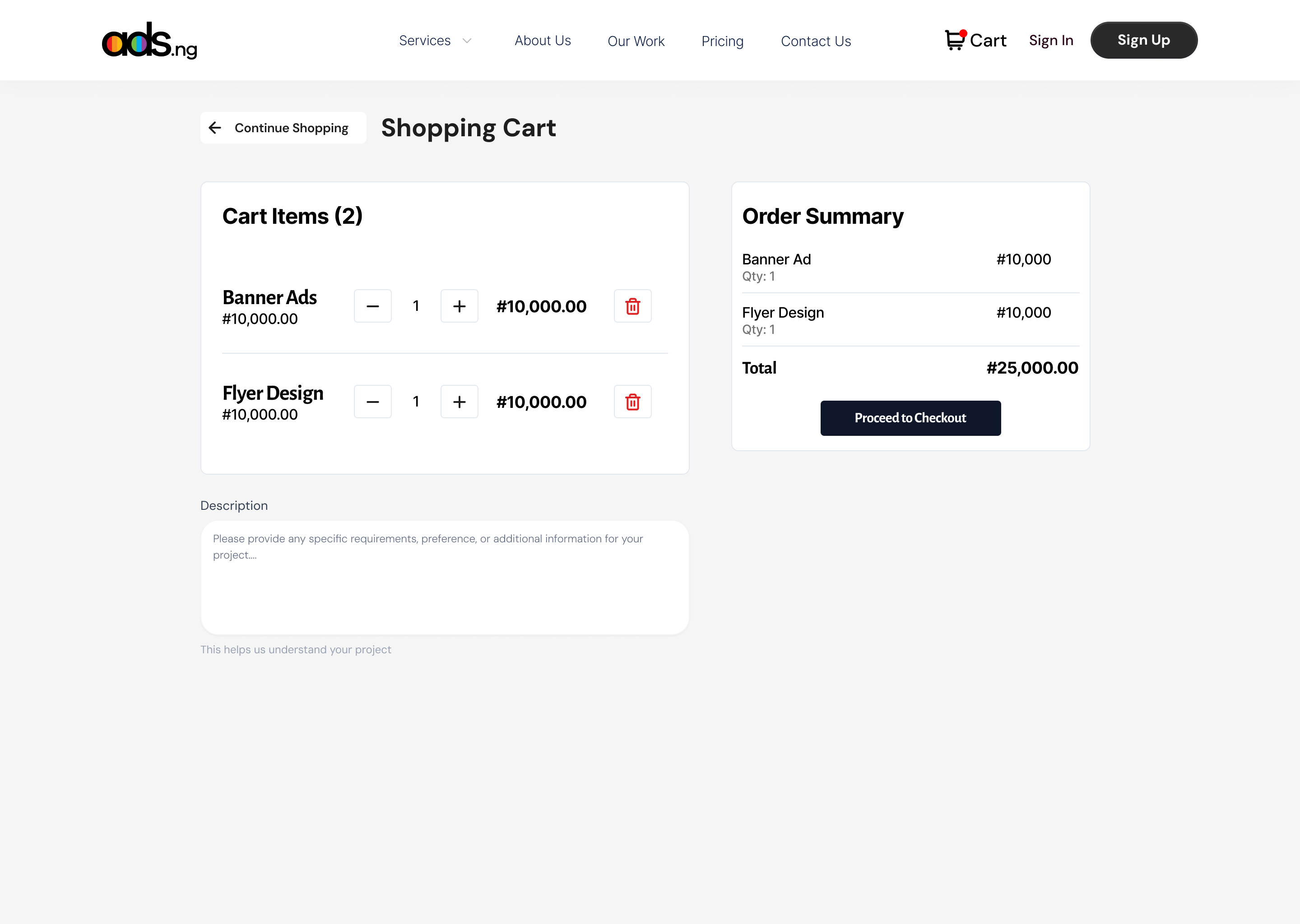Go to the About Us page
1300x924 pixels.
click(543, 41)
